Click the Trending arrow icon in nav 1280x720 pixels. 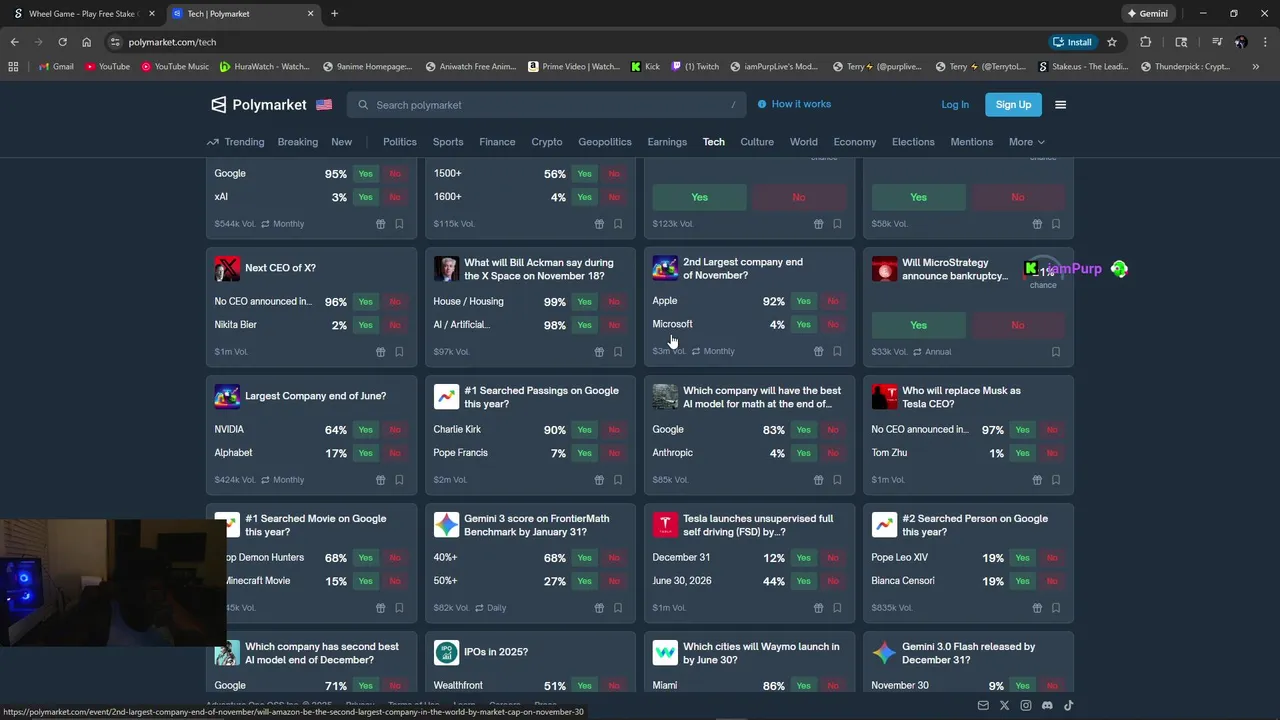coord(212,142)
